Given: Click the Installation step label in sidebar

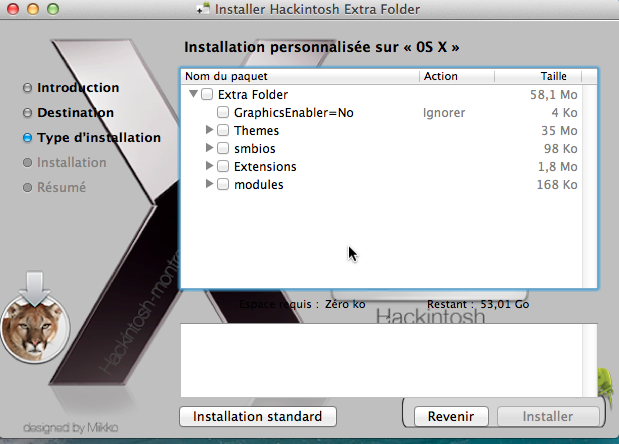Looking at the screenshot, I should click(71, 163).
